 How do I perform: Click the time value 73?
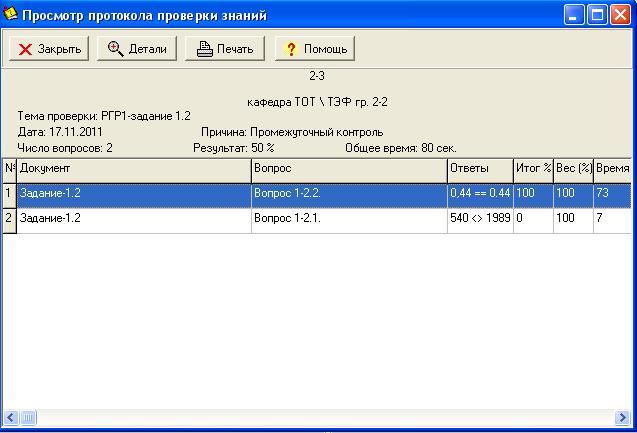coord(613,196)
